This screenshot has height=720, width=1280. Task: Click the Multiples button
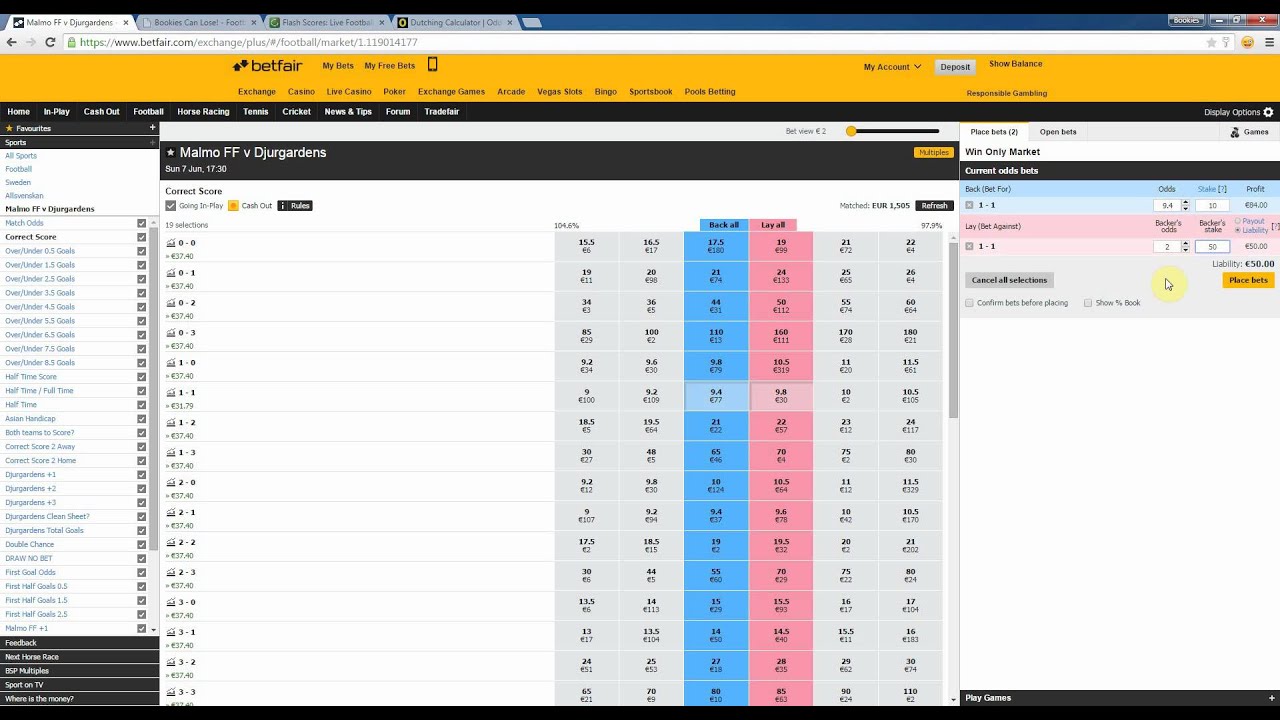point(933,152)
